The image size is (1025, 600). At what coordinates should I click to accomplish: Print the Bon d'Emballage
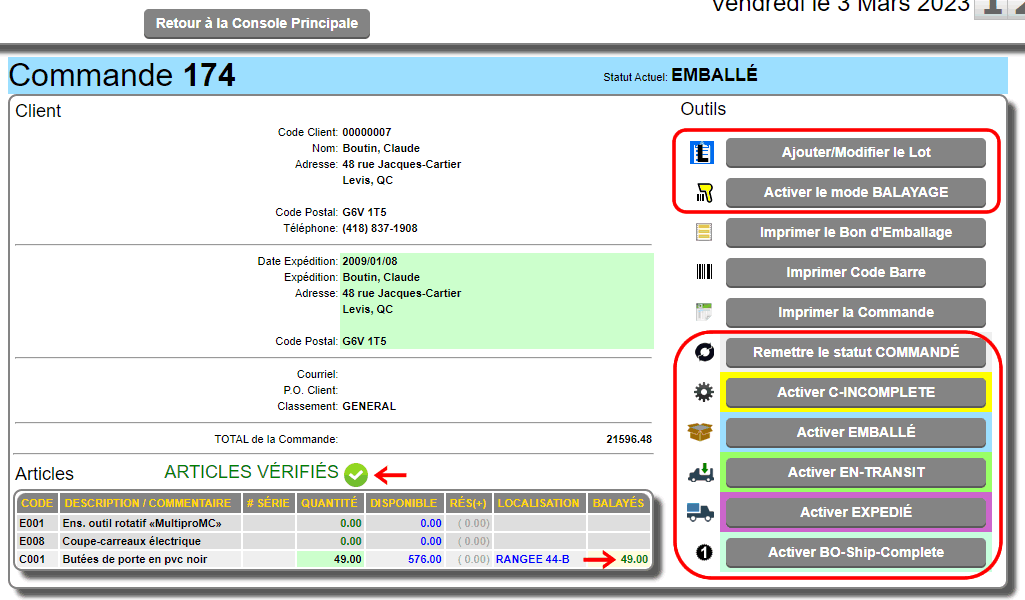point(856,232)
